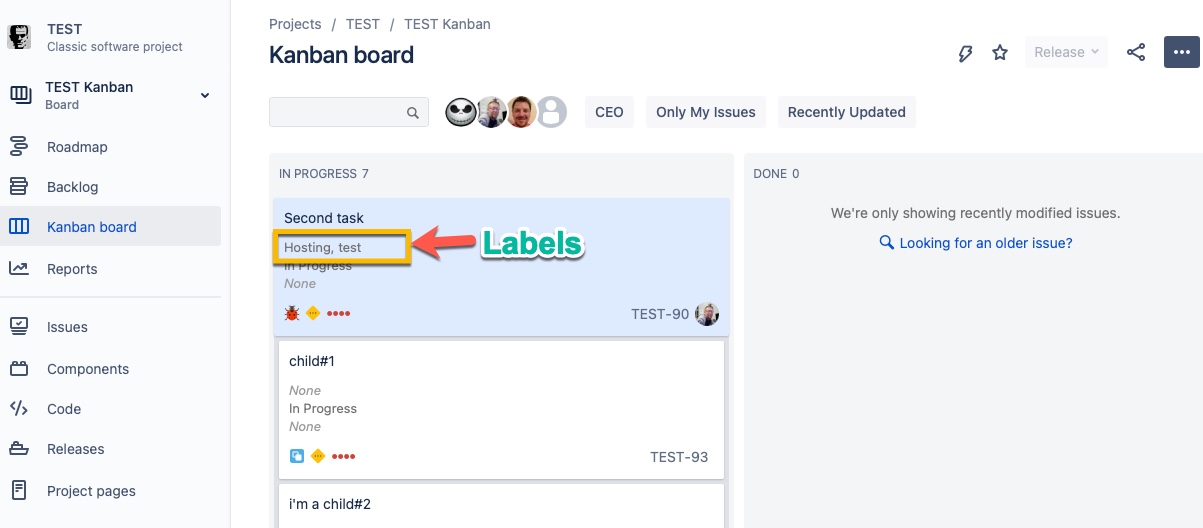Open the share board icon
Viewport: 1203px width, 528px height.
click(1136, 52)
